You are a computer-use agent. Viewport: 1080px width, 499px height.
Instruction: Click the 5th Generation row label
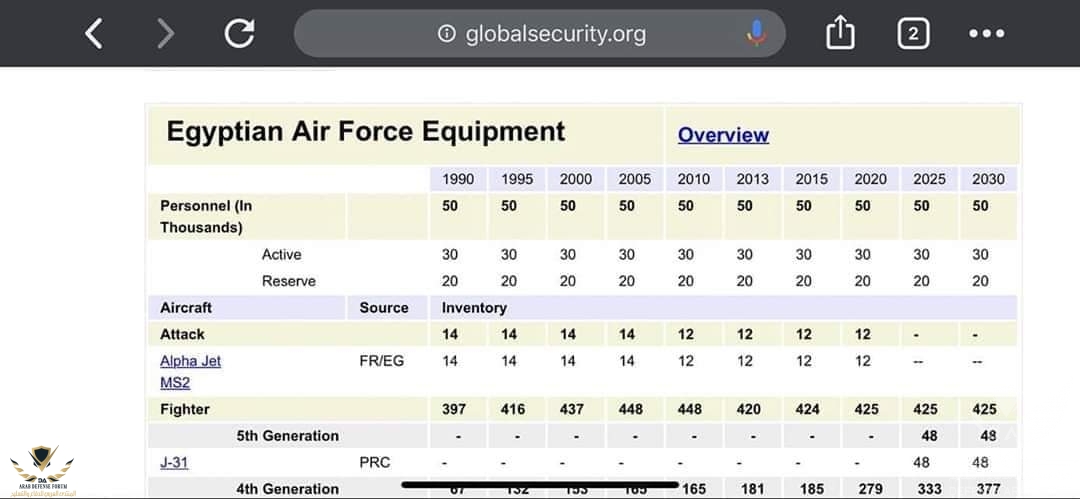tap(287, 436)
